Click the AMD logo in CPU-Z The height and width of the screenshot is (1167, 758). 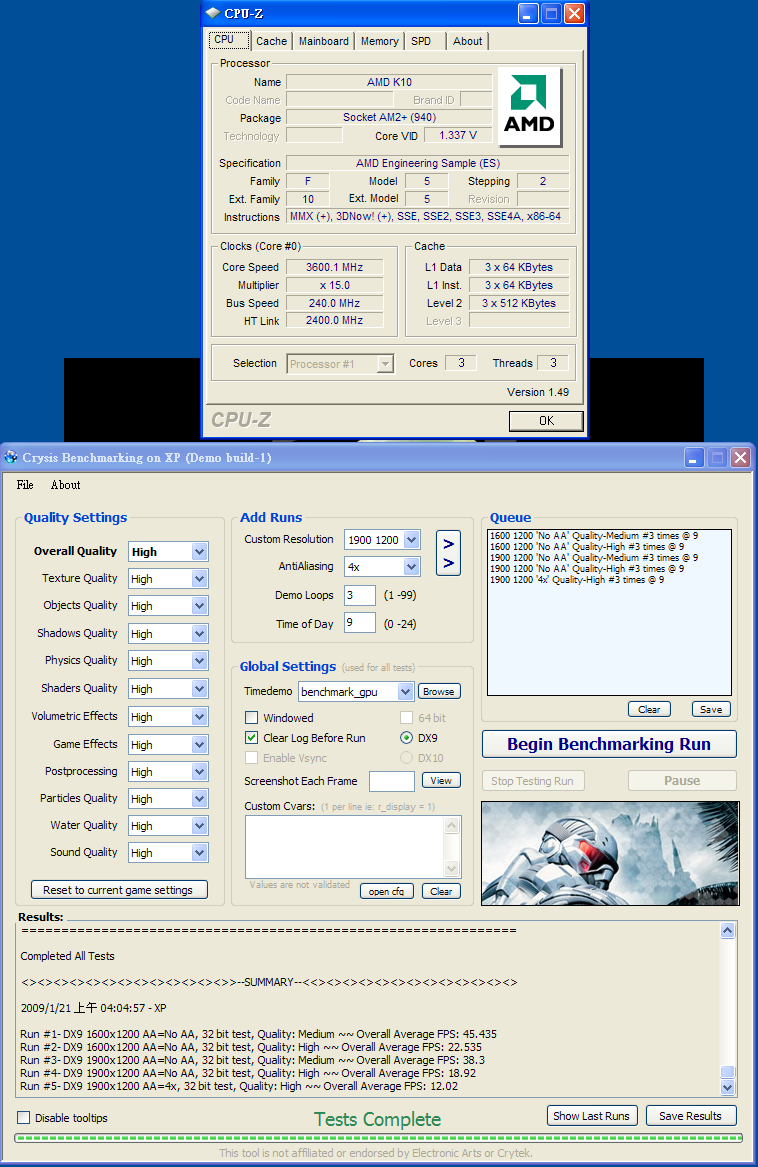pyautogui.click(x=530, y=107)
